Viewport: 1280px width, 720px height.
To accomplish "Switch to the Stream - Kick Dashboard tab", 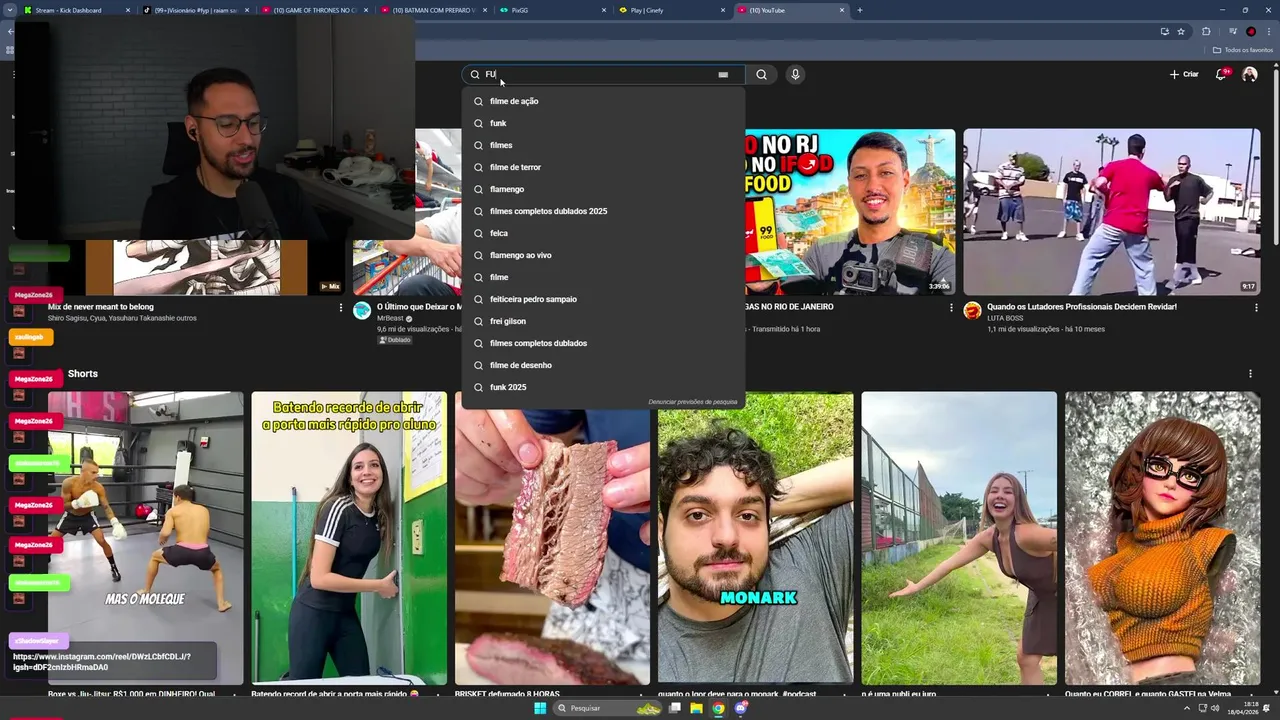I will [x=78, y=10].
